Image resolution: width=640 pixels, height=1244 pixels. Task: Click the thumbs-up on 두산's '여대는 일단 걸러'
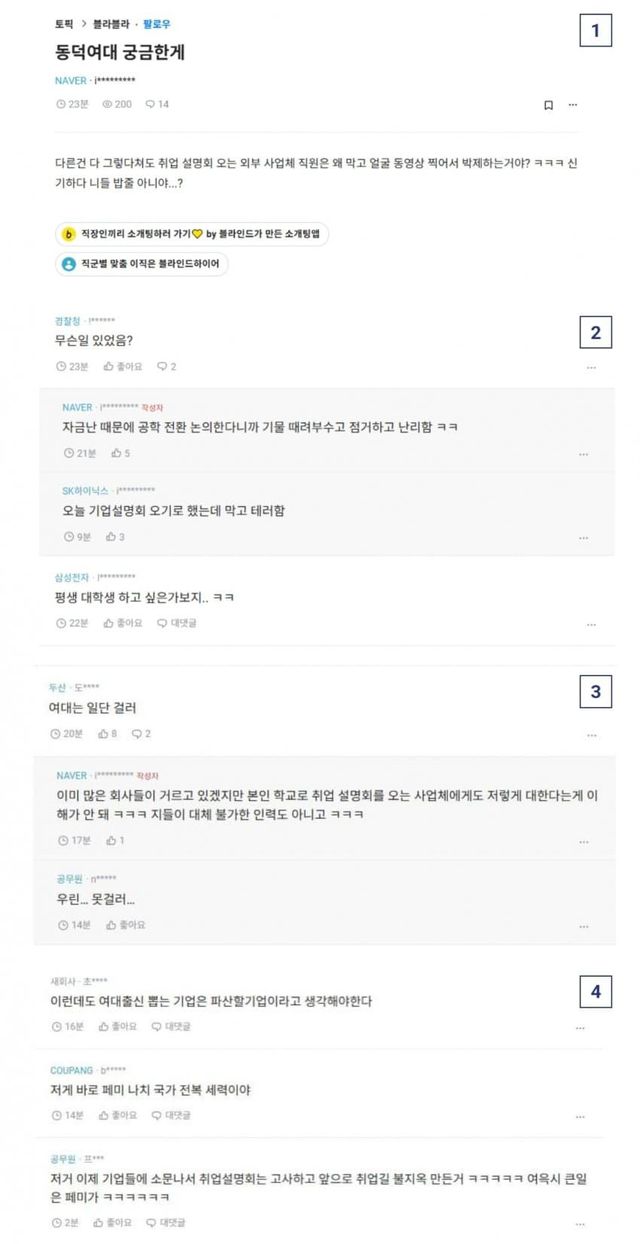click(x=103, y=733)
